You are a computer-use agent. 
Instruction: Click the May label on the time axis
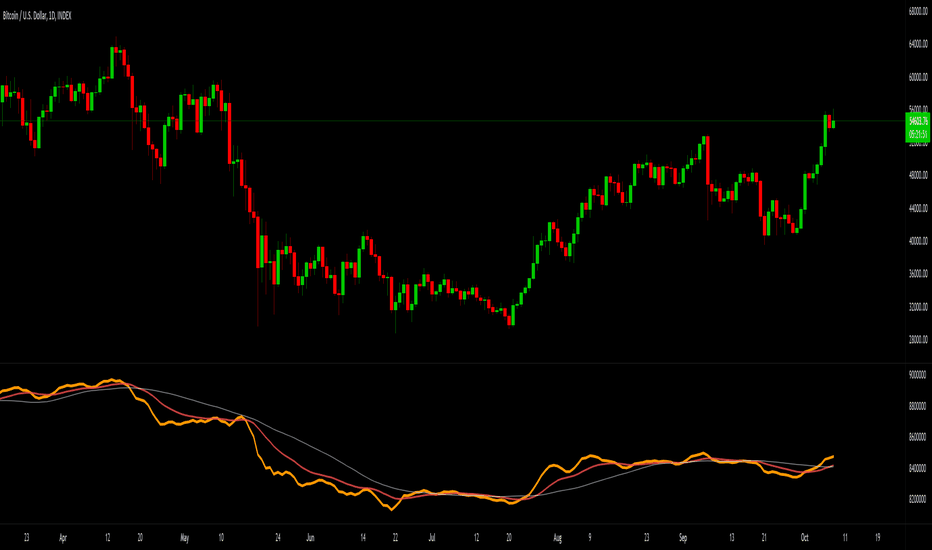tap(184, 538)
